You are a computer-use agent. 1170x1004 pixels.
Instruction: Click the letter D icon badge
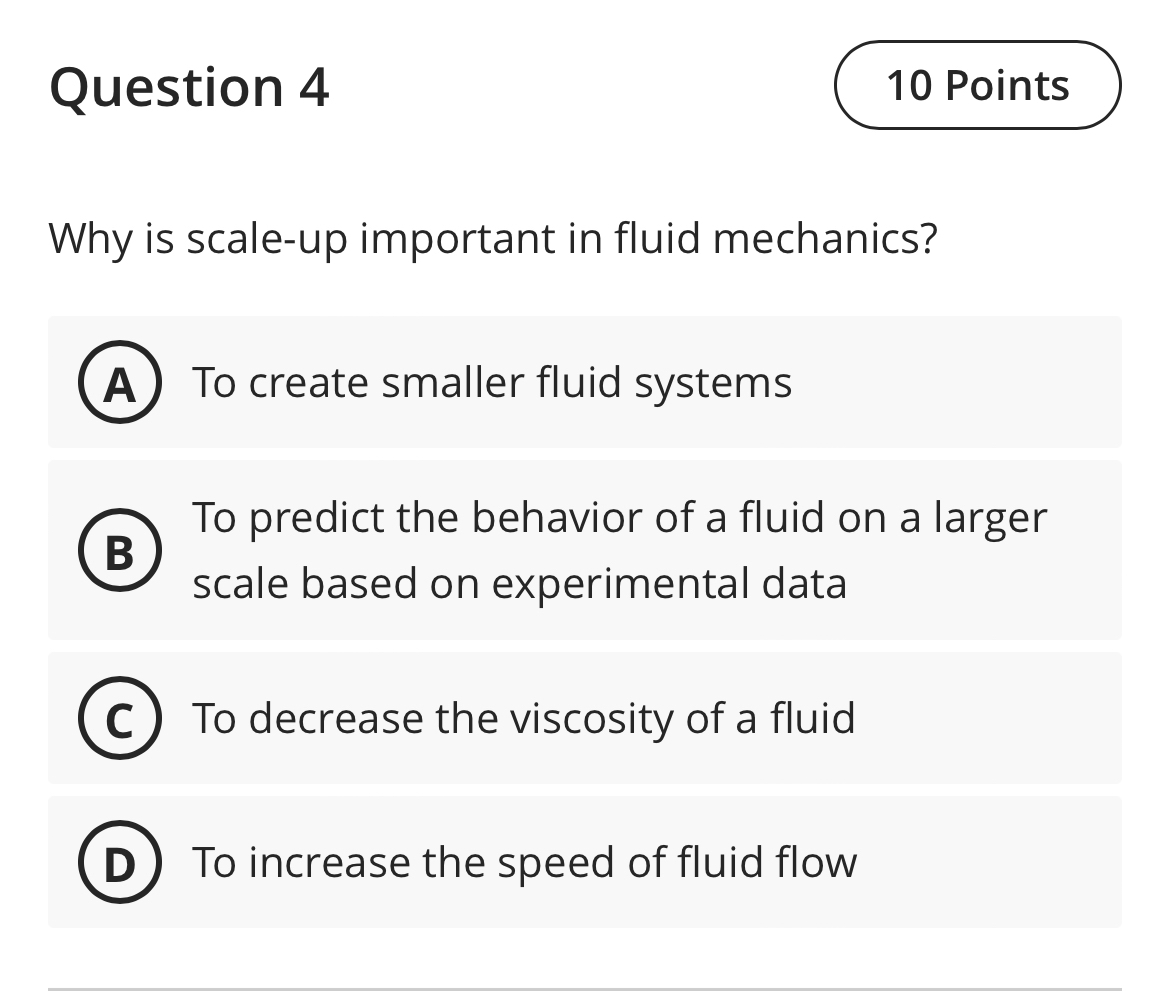(119, 862)
